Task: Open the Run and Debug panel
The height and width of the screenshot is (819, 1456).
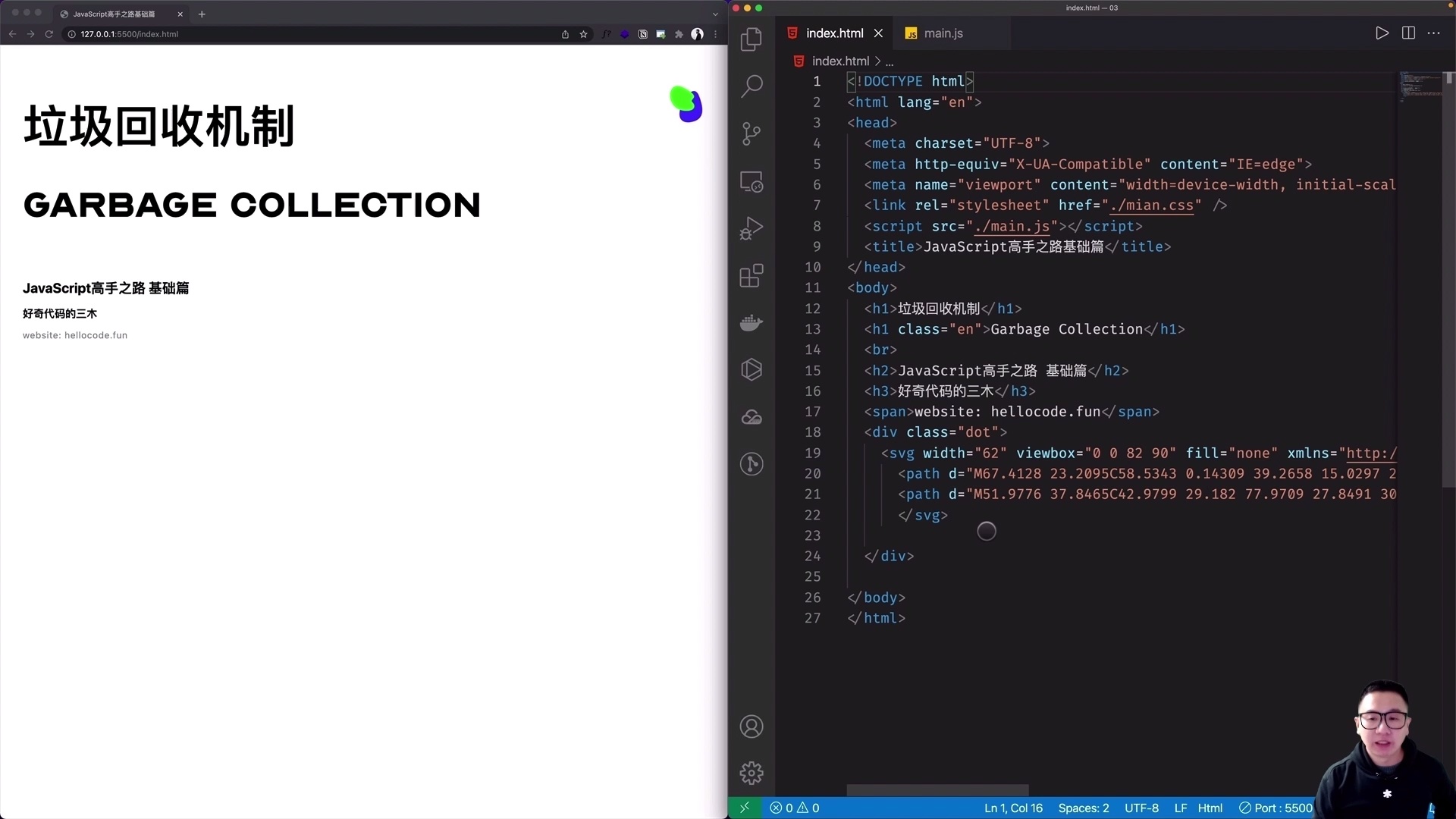Action: 752,227
